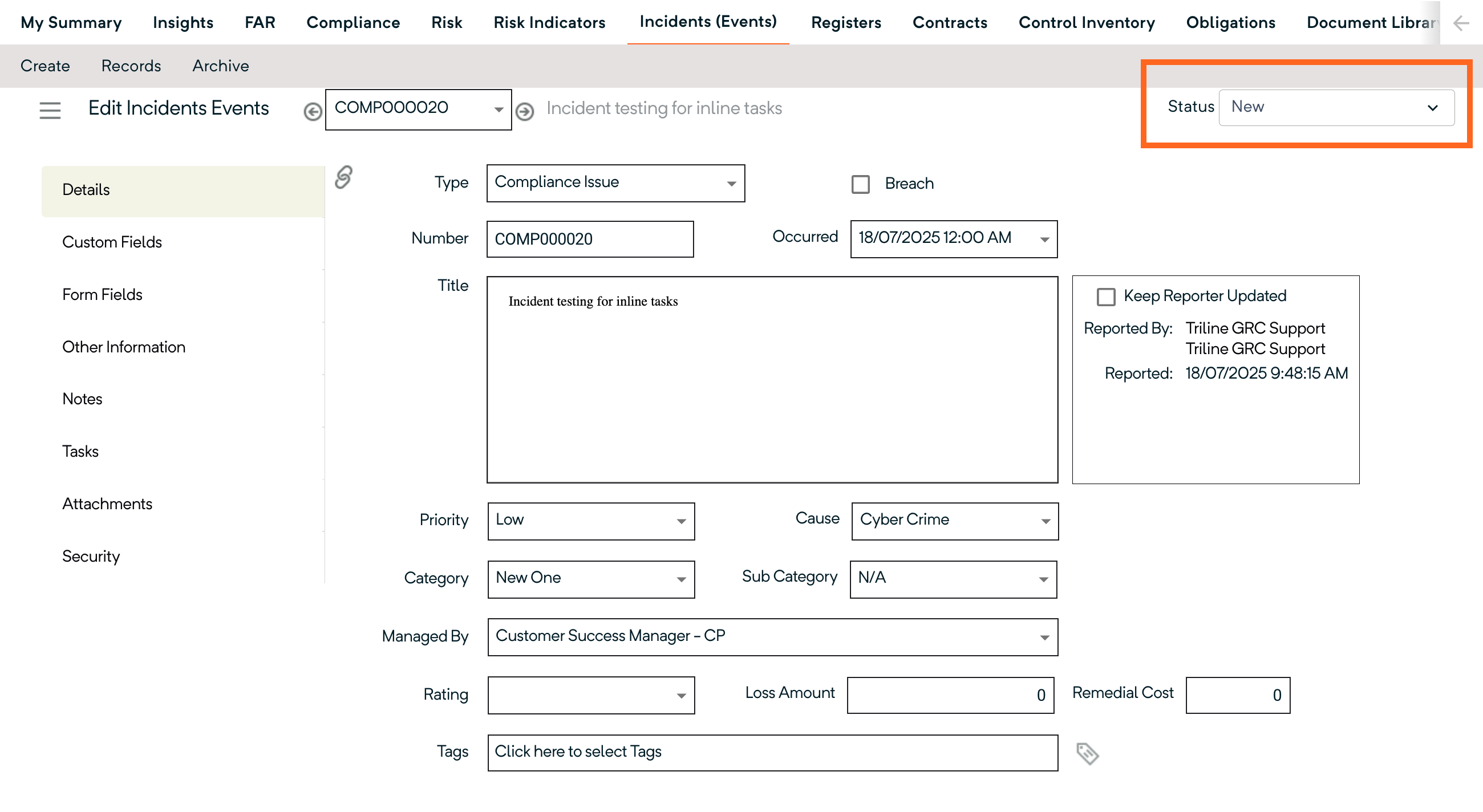The image size is (1483, 812).
Task: Open Risk Indicators tab
Action: point(549,22)
